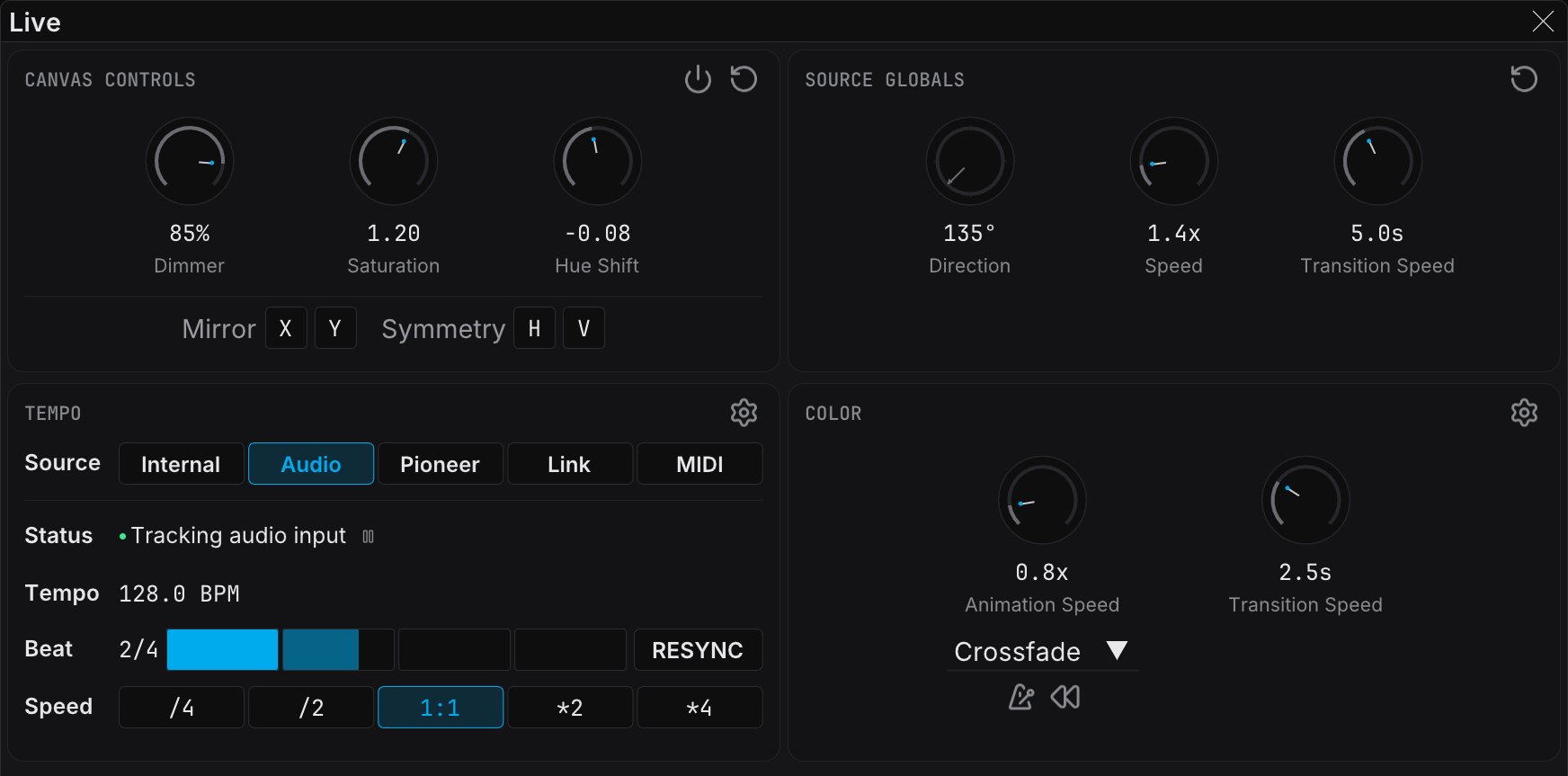This screenshot has width=1568, height=776.
Task: Toggle Symmetry H
Action: click(x=535, y=328)
